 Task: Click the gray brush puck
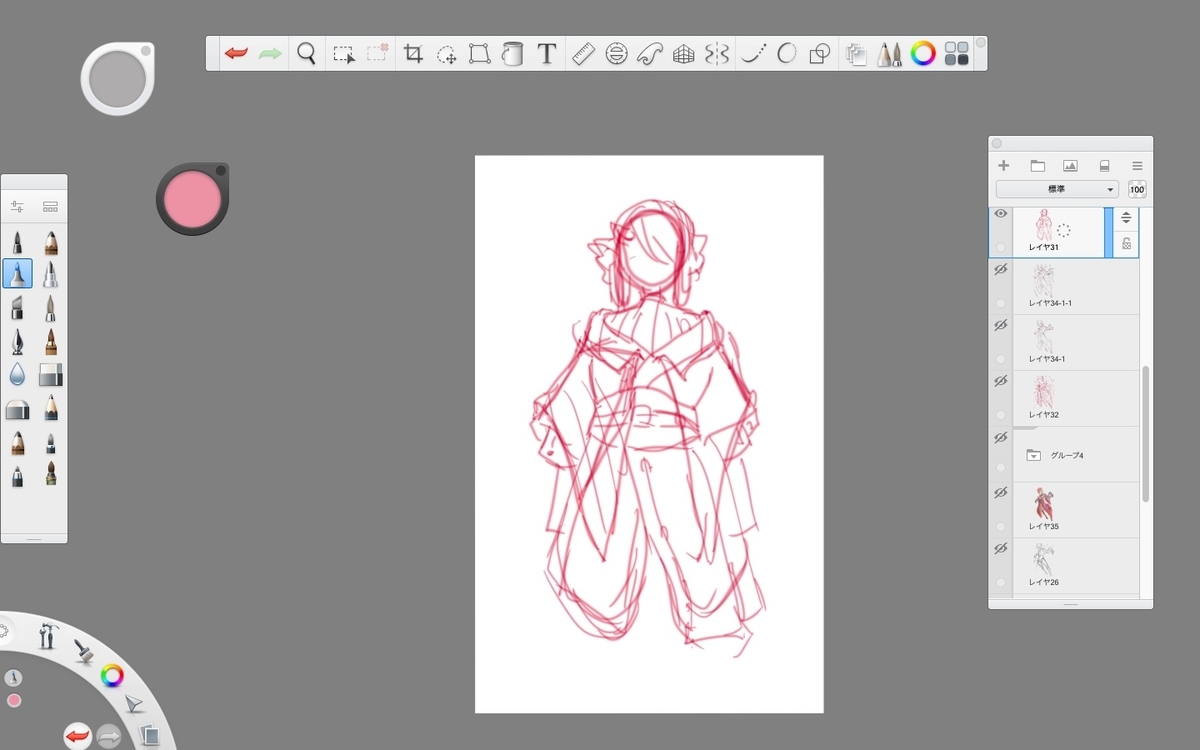pos(117,77)
